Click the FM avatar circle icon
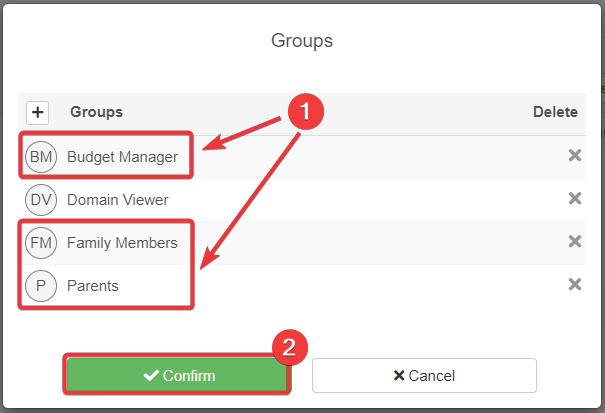605x413 pixels. point(41,243)
